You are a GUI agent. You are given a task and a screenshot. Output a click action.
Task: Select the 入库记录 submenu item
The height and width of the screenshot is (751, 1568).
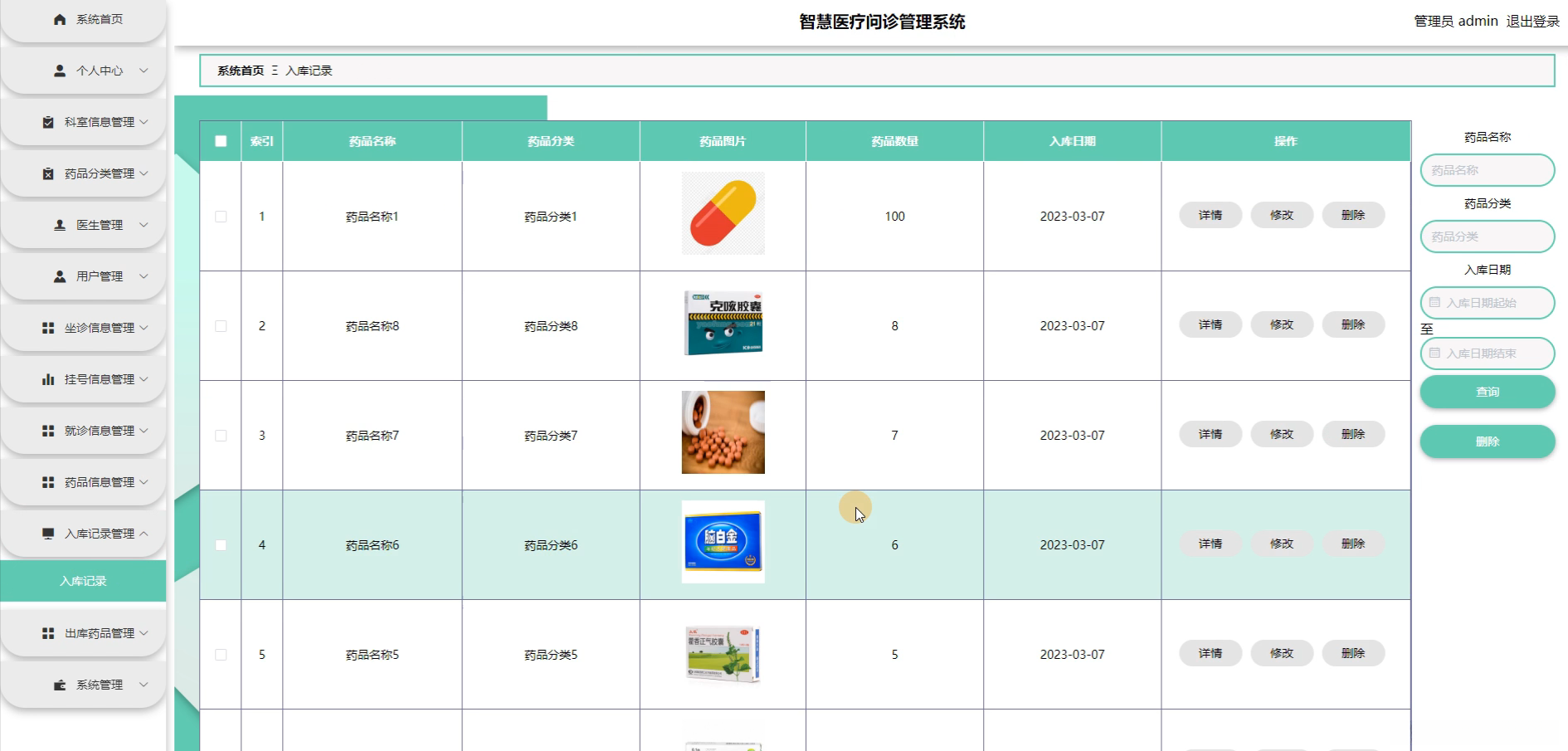pos(83,581)
